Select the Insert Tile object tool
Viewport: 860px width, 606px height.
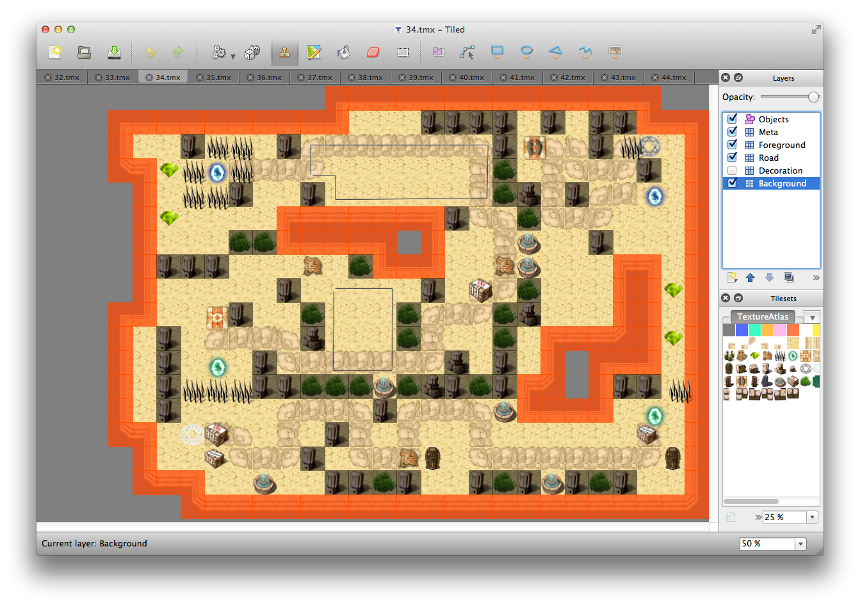[x=615, y=52]
